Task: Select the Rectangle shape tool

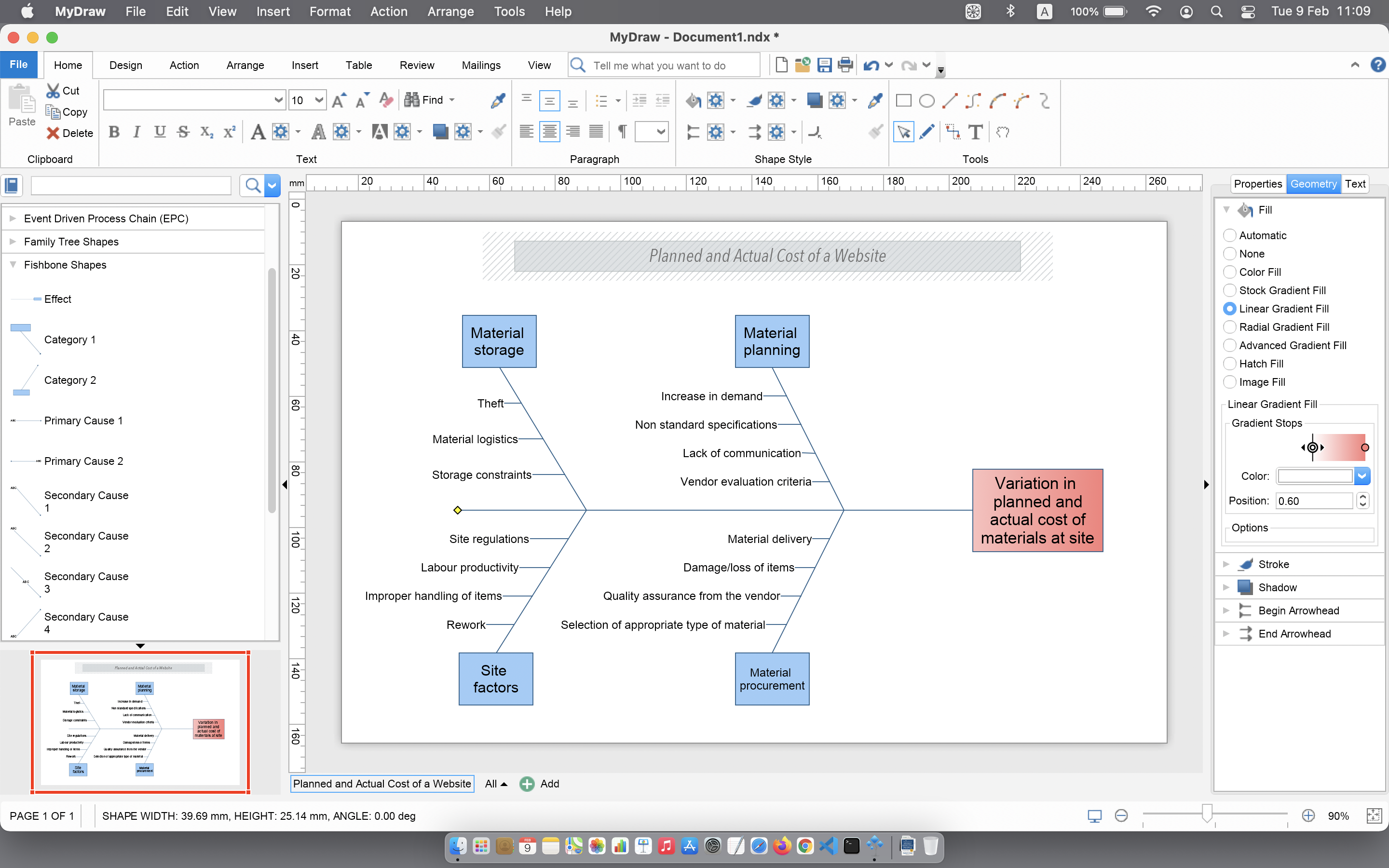Action: click(x=903, y=101)
